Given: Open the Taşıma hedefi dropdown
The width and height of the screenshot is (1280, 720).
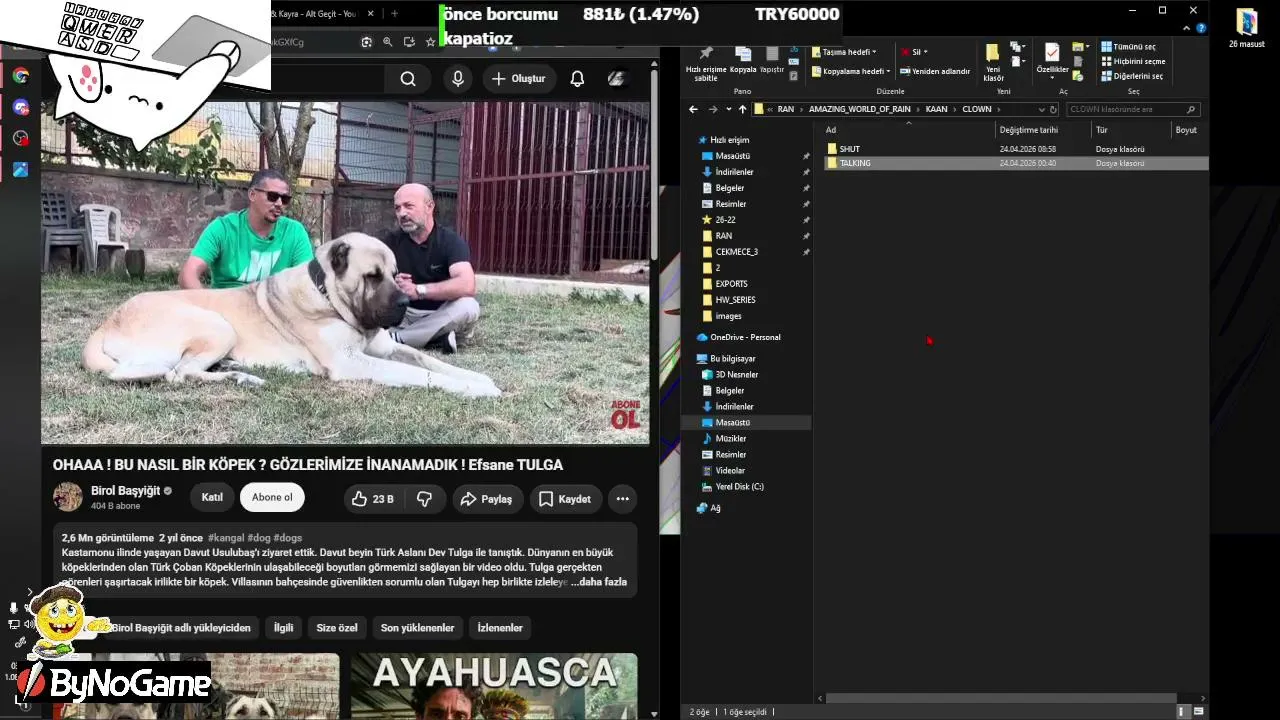Looking at the screenshot, I should coord(844,52).
